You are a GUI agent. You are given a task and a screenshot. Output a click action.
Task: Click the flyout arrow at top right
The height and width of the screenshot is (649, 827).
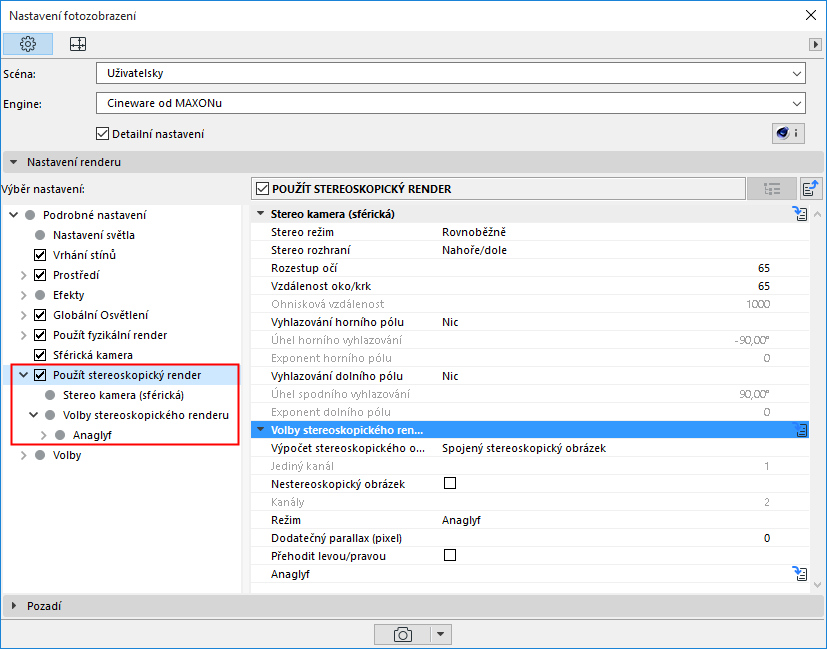(x=815, y=44)
